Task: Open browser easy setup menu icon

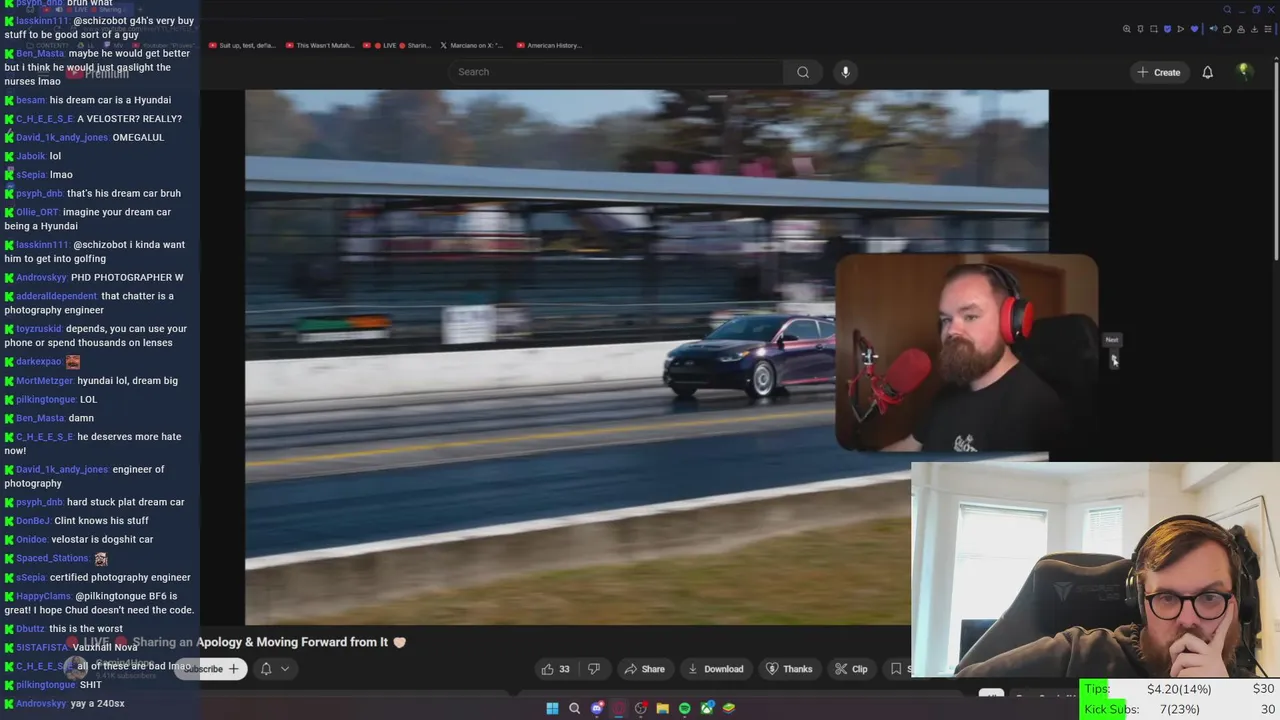Action: 1268,29
